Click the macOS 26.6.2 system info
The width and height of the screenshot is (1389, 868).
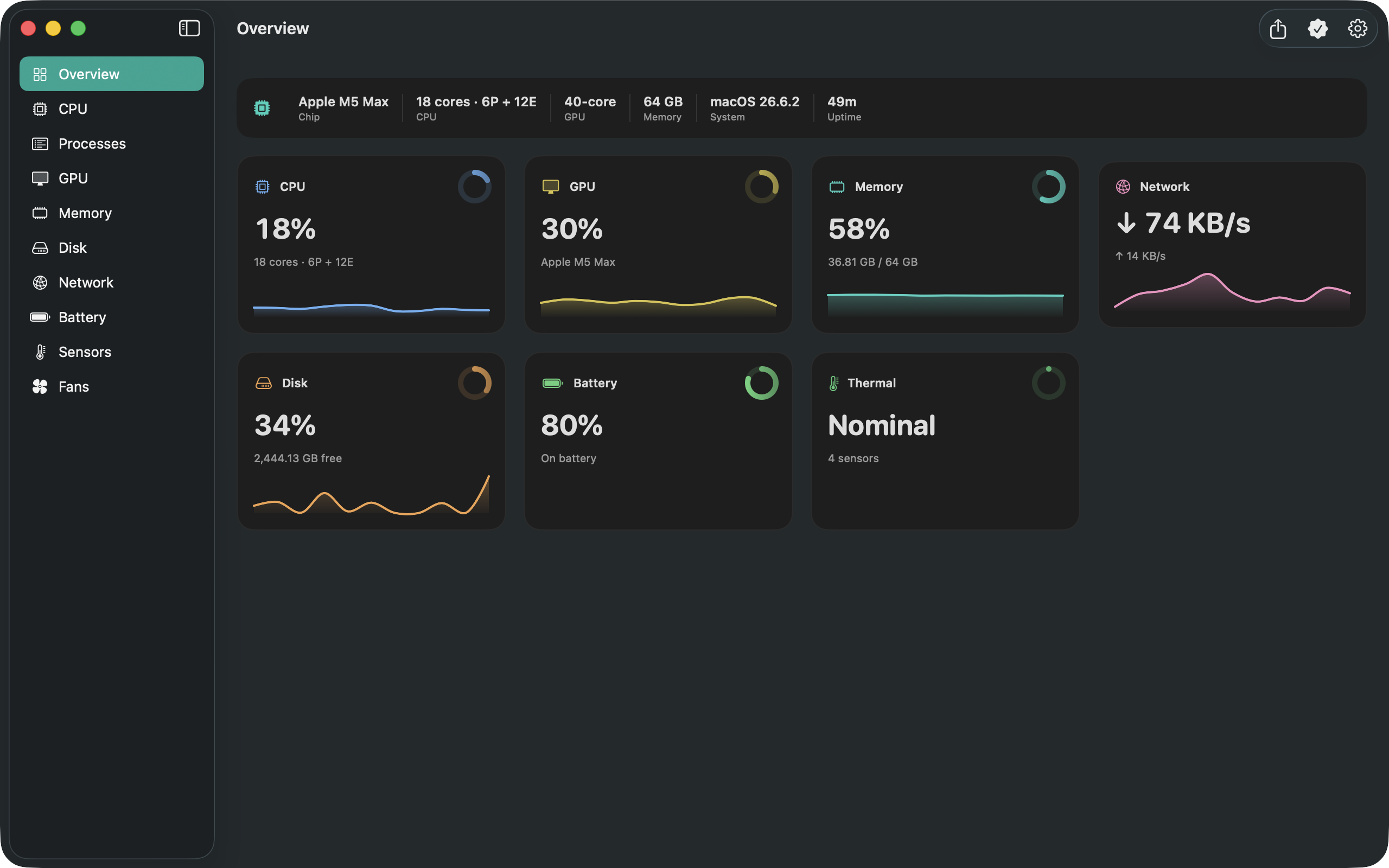tap(754, 108)
